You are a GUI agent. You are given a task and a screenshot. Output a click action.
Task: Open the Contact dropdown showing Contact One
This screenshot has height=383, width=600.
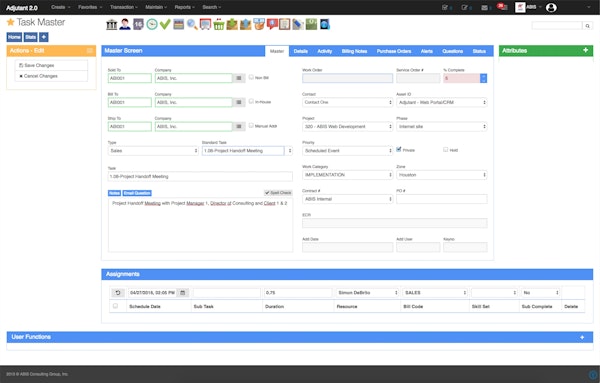[347, 102]
